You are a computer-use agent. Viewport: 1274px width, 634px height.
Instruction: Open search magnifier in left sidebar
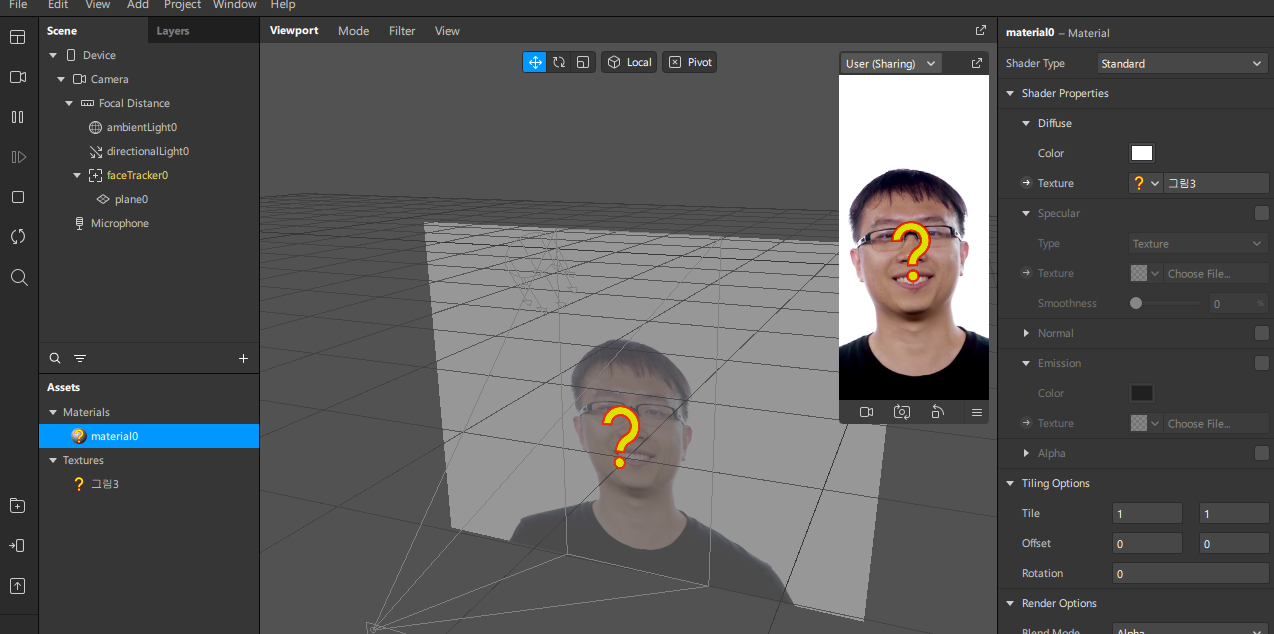click(x=18, y=277)
